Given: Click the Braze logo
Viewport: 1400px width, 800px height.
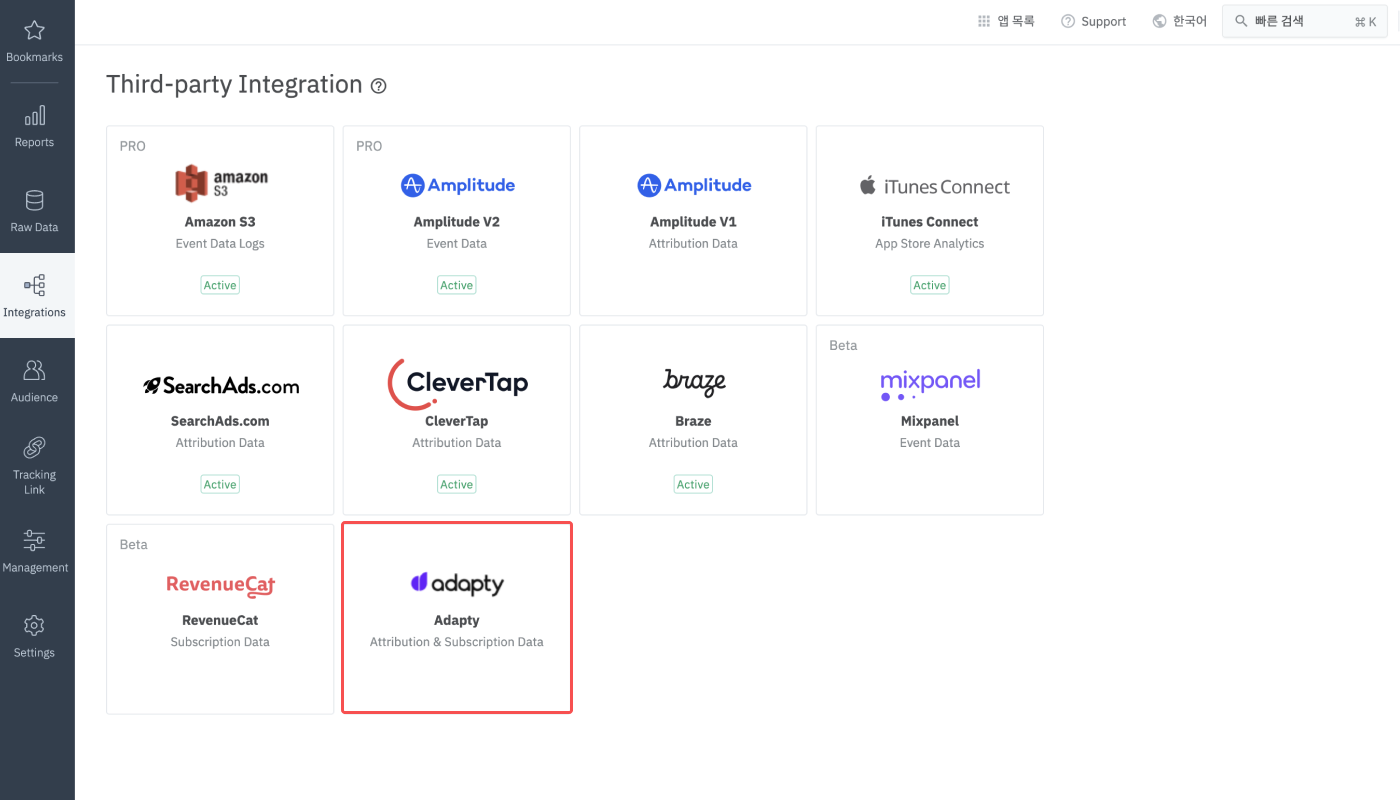Looking at the screenshot, I should [x=694, y=382].
